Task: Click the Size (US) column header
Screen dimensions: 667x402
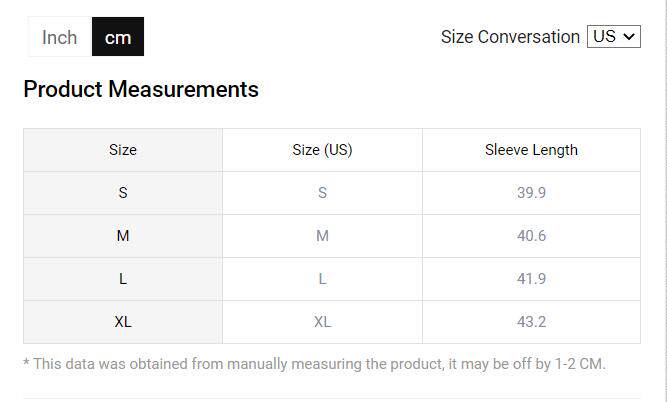Action: click(322, 150)
